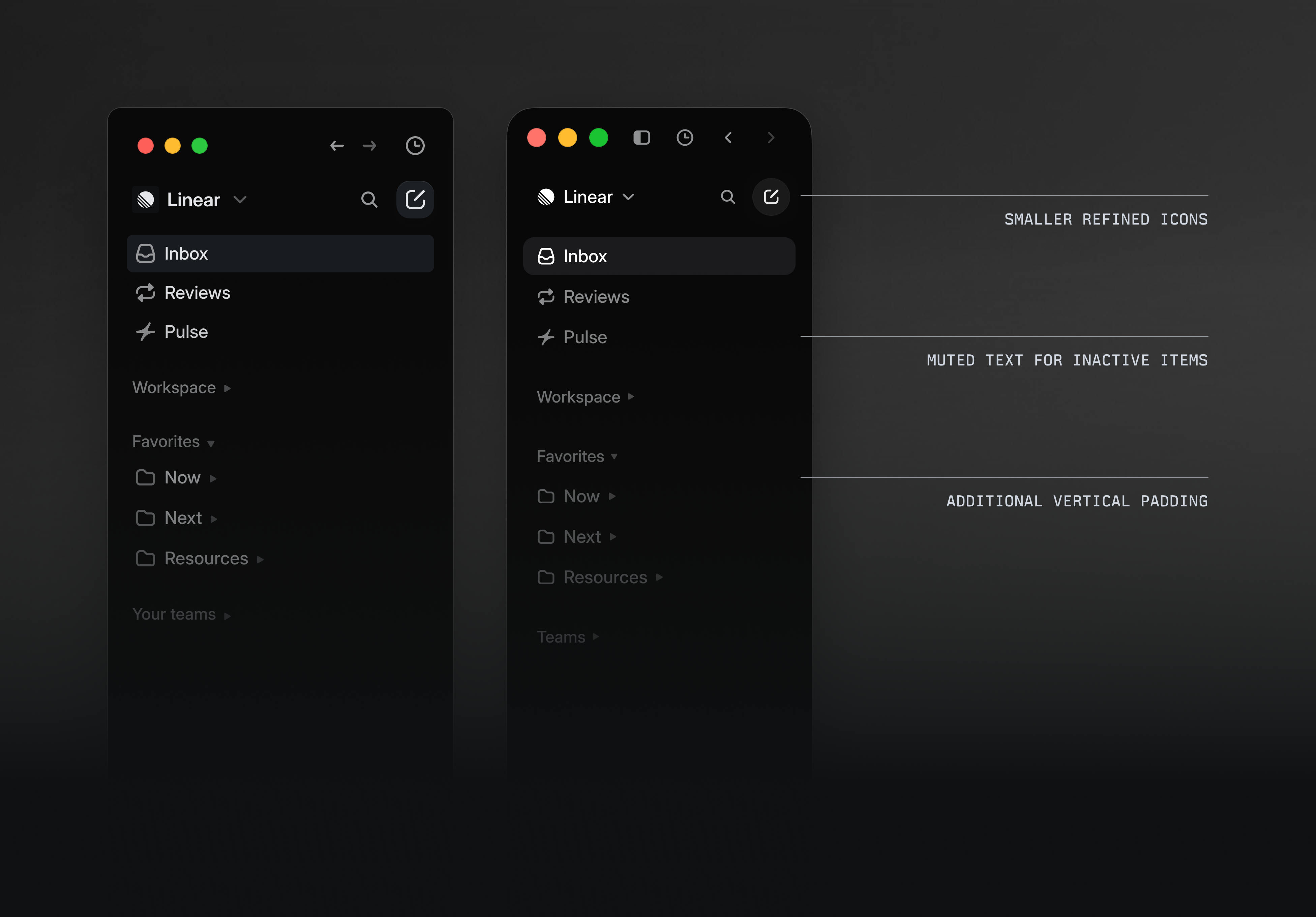Click the green zoom traffic light
Image resolution: width=1316 pixels, height=917 pixels.
(200, 146)
